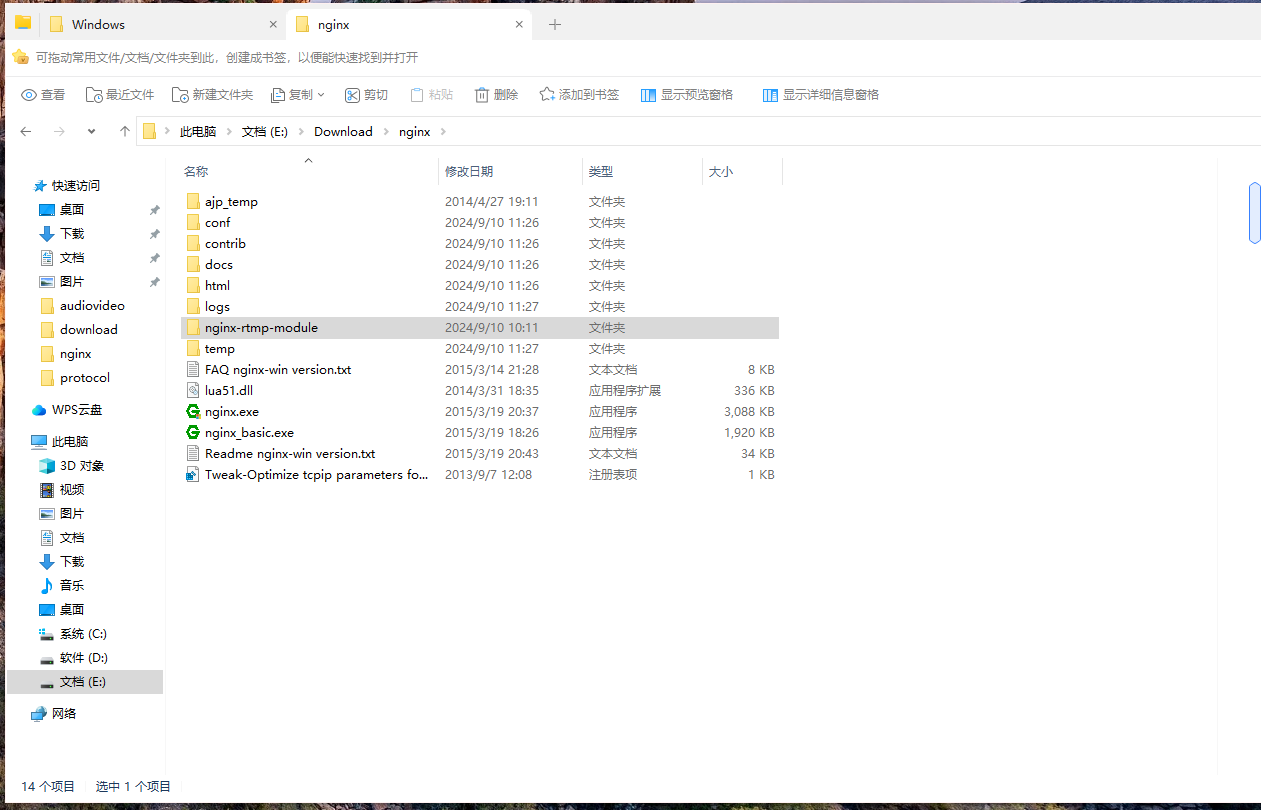Select the nginx_basic.exe application

pos(480,432)
